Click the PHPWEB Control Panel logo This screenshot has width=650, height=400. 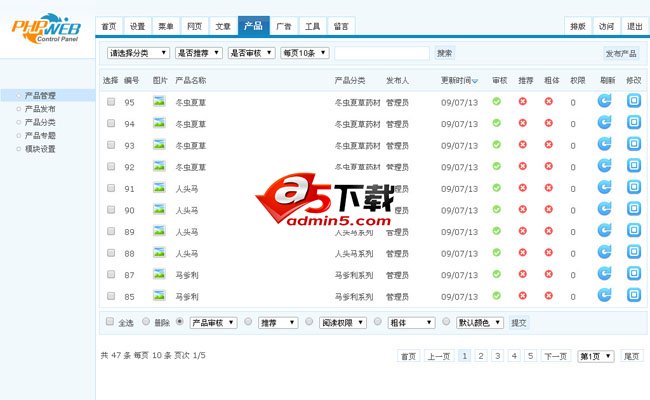(46, 28)
